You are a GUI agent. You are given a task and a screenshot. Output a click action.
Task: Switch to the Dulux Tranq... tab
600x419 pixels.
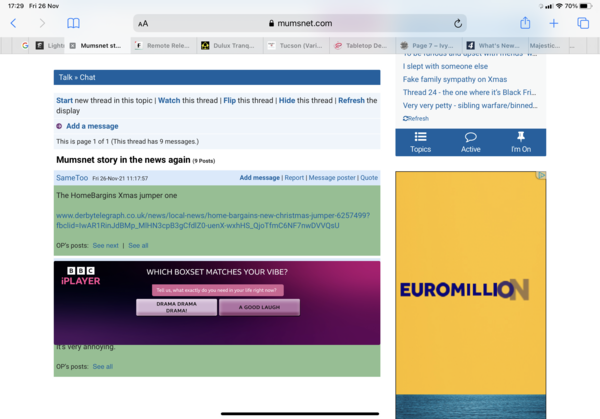(x=231, y=45)
